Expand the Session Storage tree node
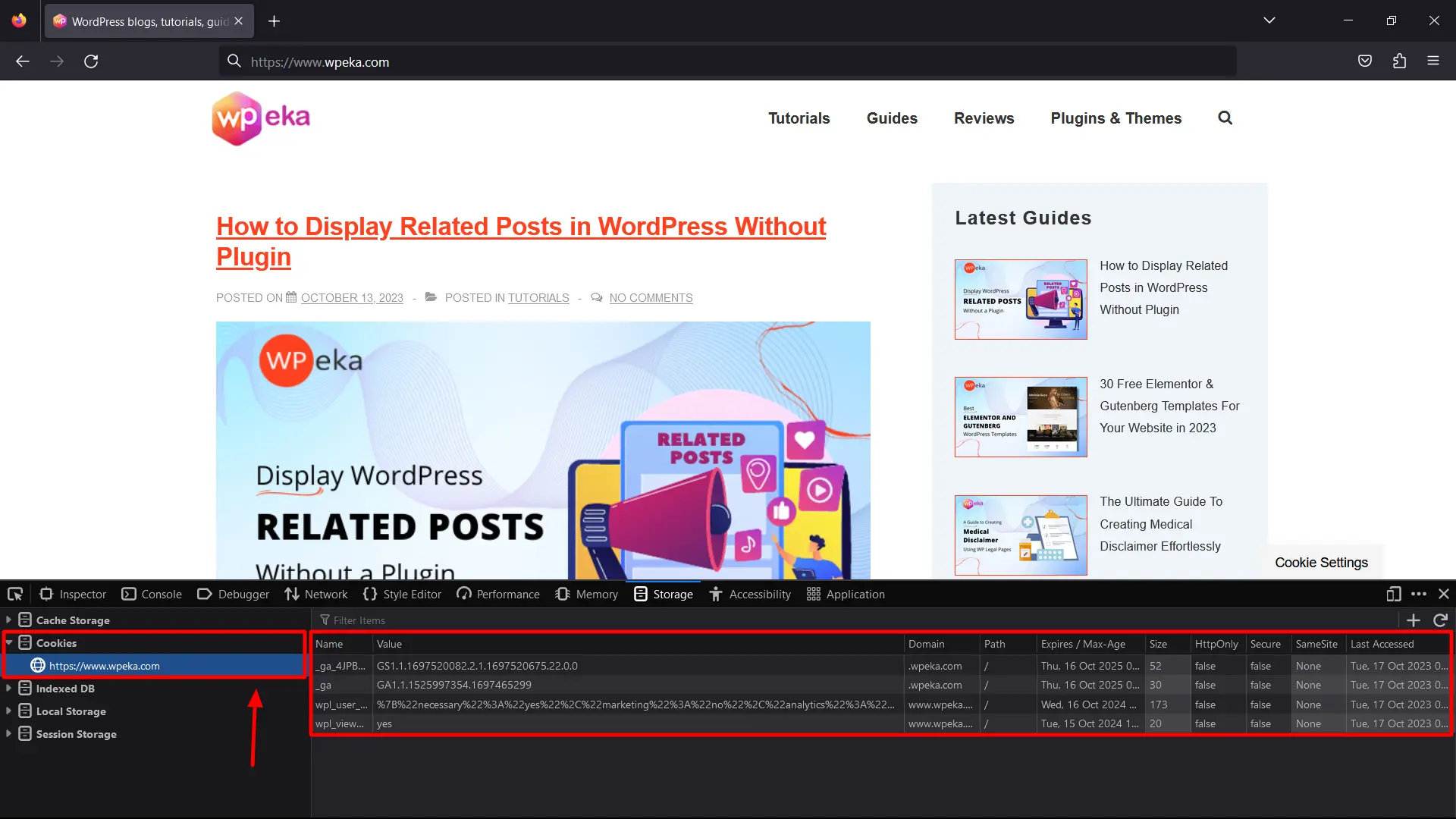Viewport: 1456px width, 819px height. click(x=8, y=733)
